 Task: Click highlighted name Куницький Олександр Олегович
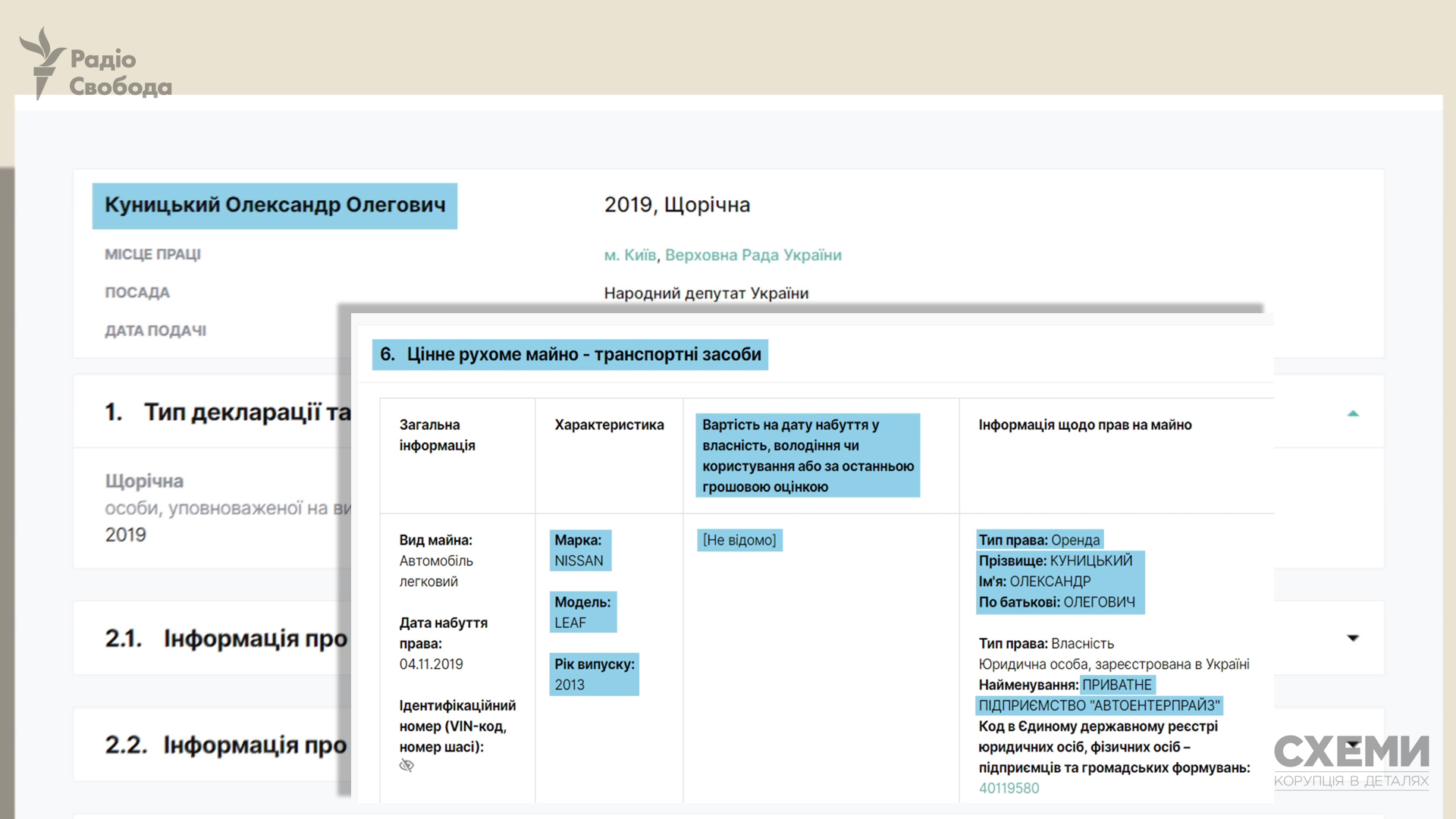point(275,206)
